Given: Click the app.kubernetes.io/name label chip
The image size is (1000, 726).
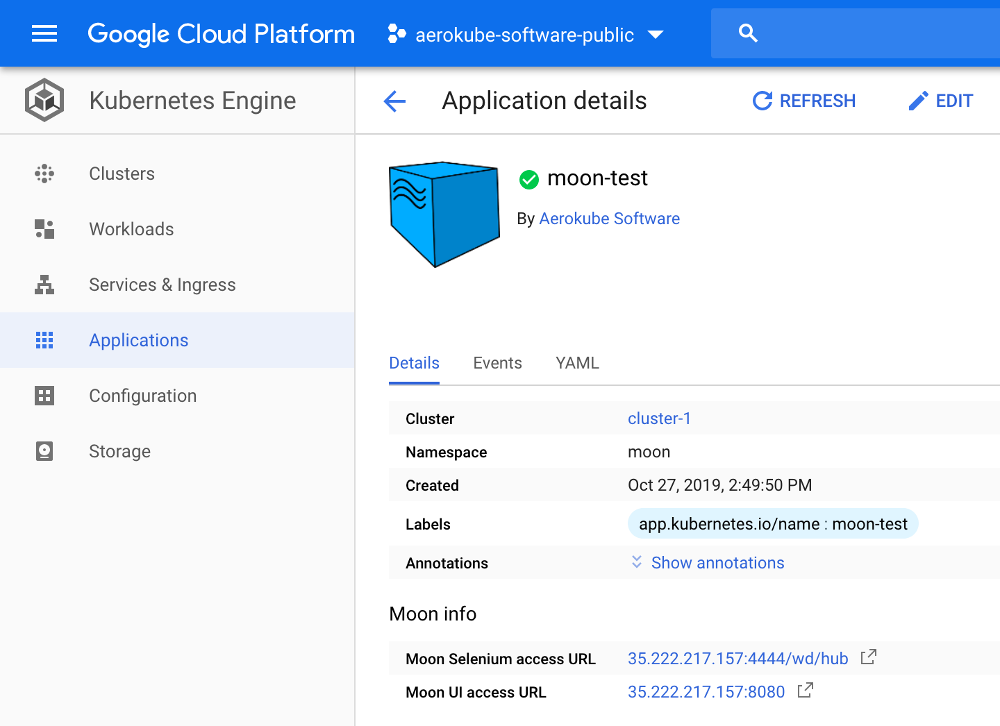Looking at the screenshot, I should click(x=773, y=524).
